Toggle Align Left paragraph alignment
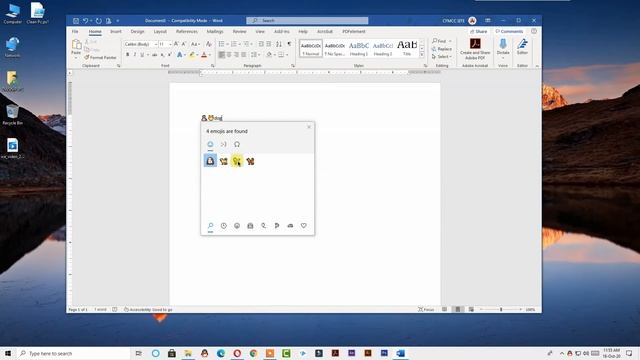 click(222, 55)
